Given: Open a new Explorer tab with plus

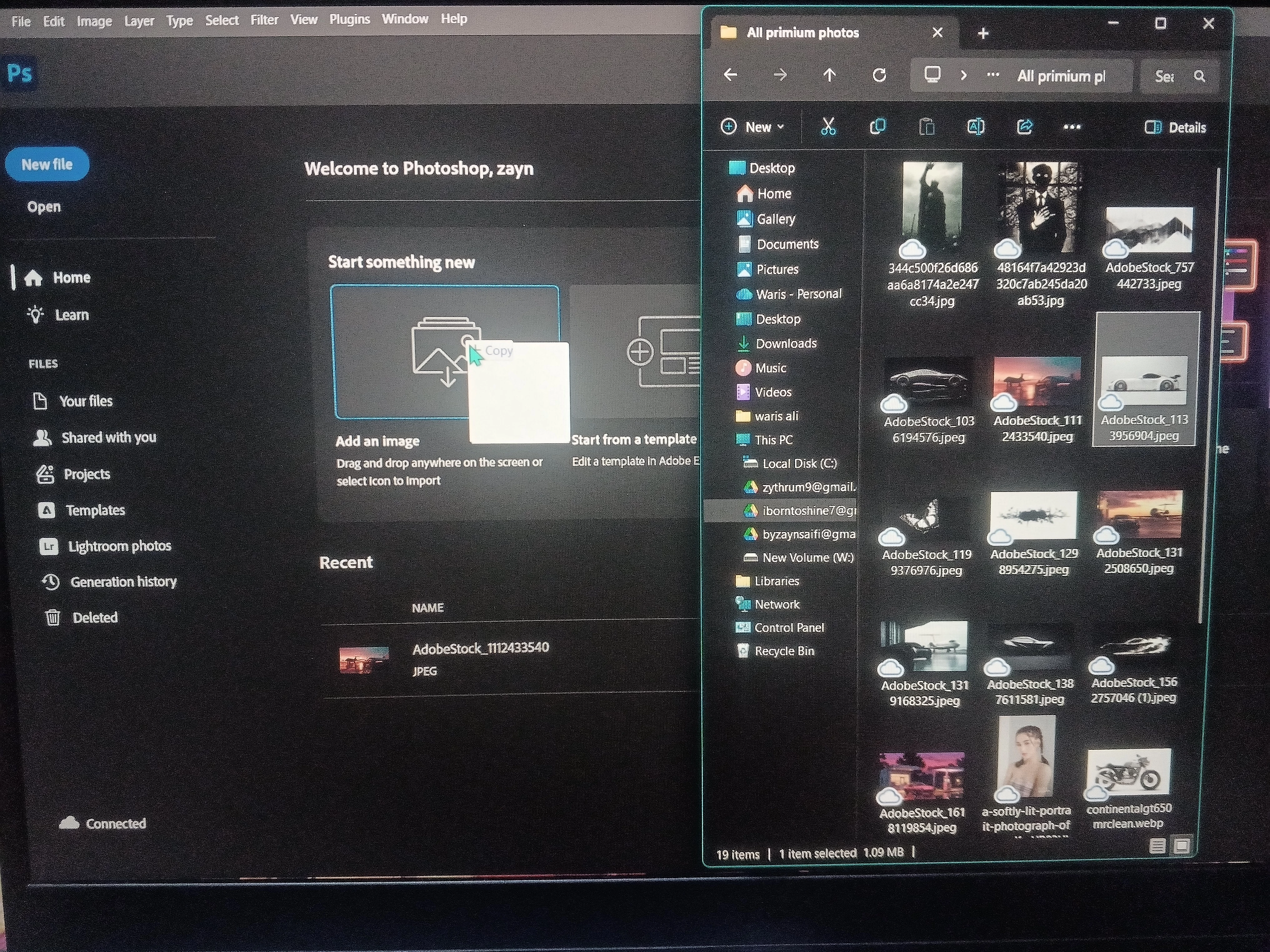Looking at the screenshot, I should (x=983, y=33).
